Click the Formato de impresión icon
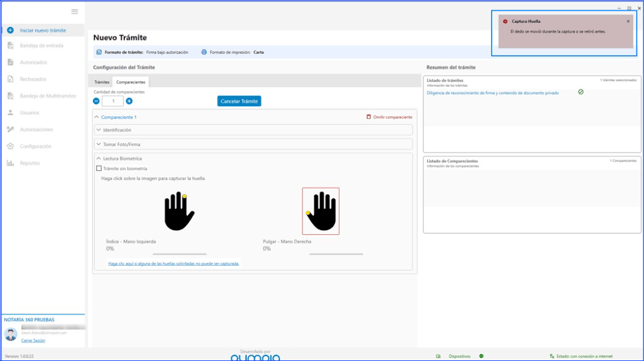 click(204, 52)
